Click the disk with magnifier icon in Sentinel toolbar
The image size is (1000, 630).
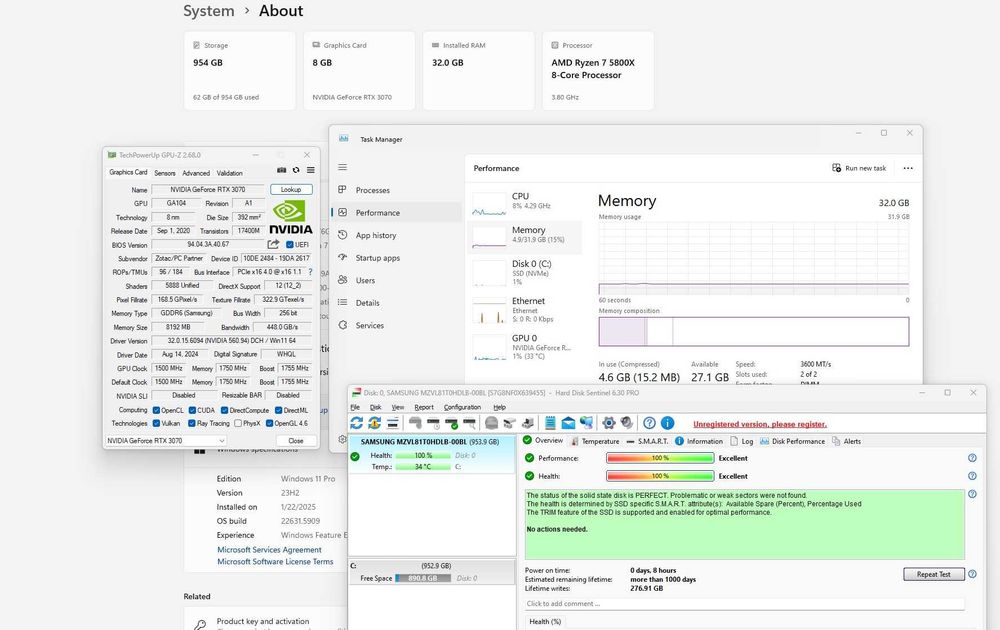tap(469, 423)
